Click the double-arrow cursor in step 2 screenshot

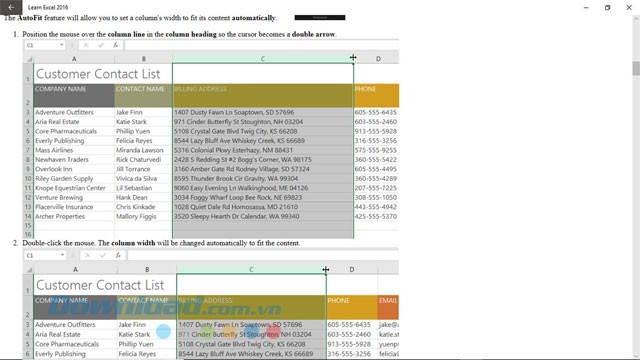click(x=326, y=269)
